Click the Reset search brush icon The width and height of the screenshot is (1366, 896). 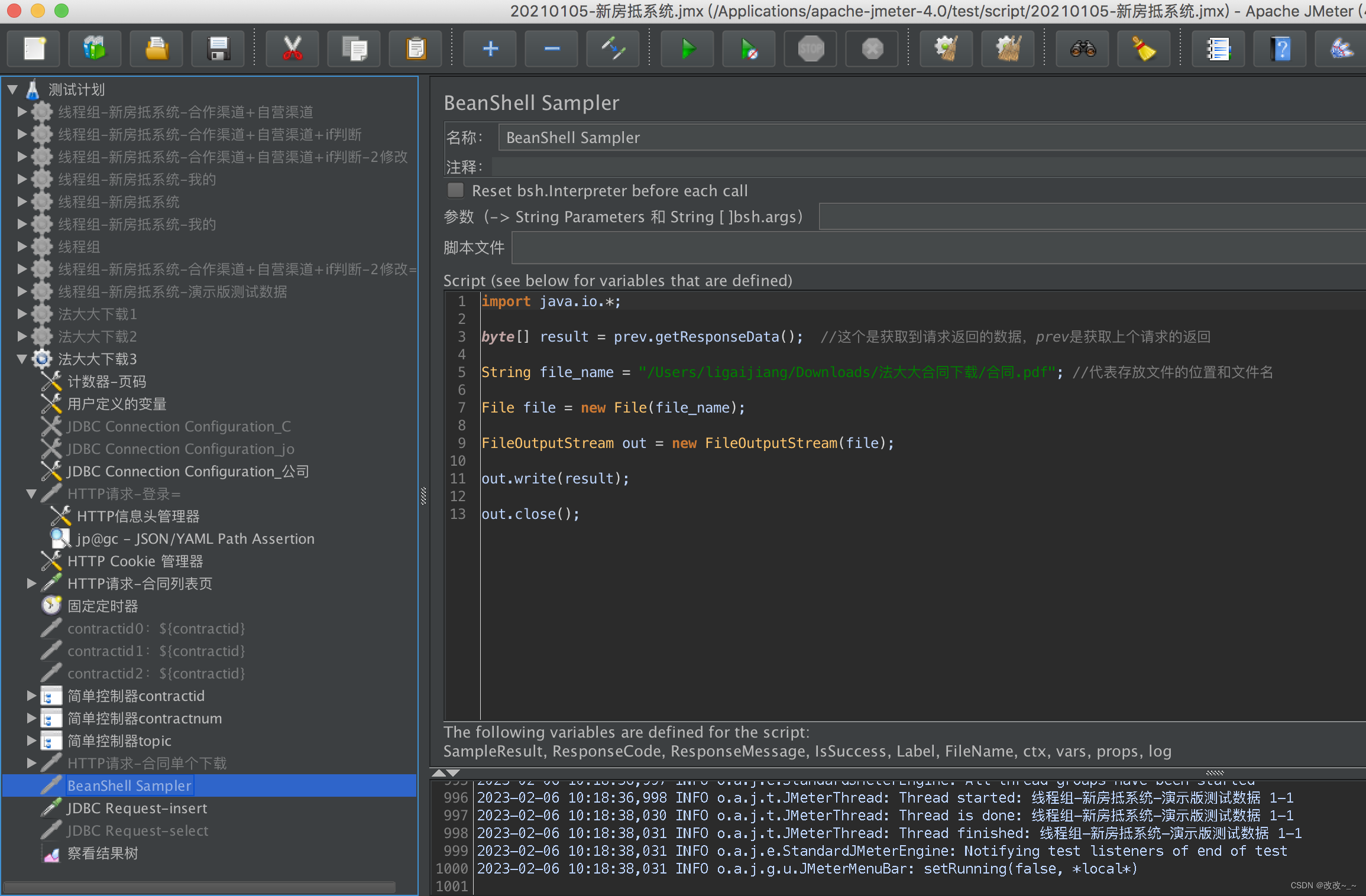(x=1144, y=48)
